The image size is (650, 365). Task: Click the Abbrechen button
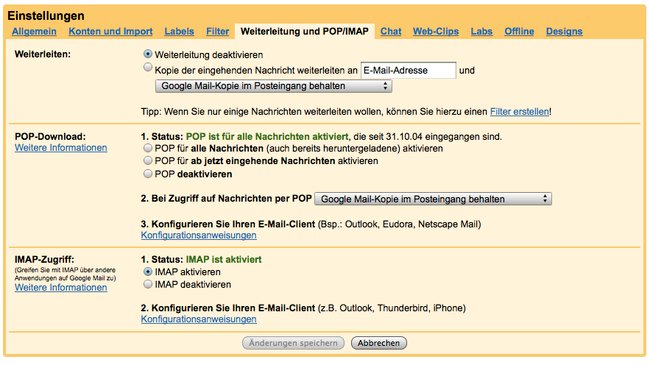pos(379,343)
